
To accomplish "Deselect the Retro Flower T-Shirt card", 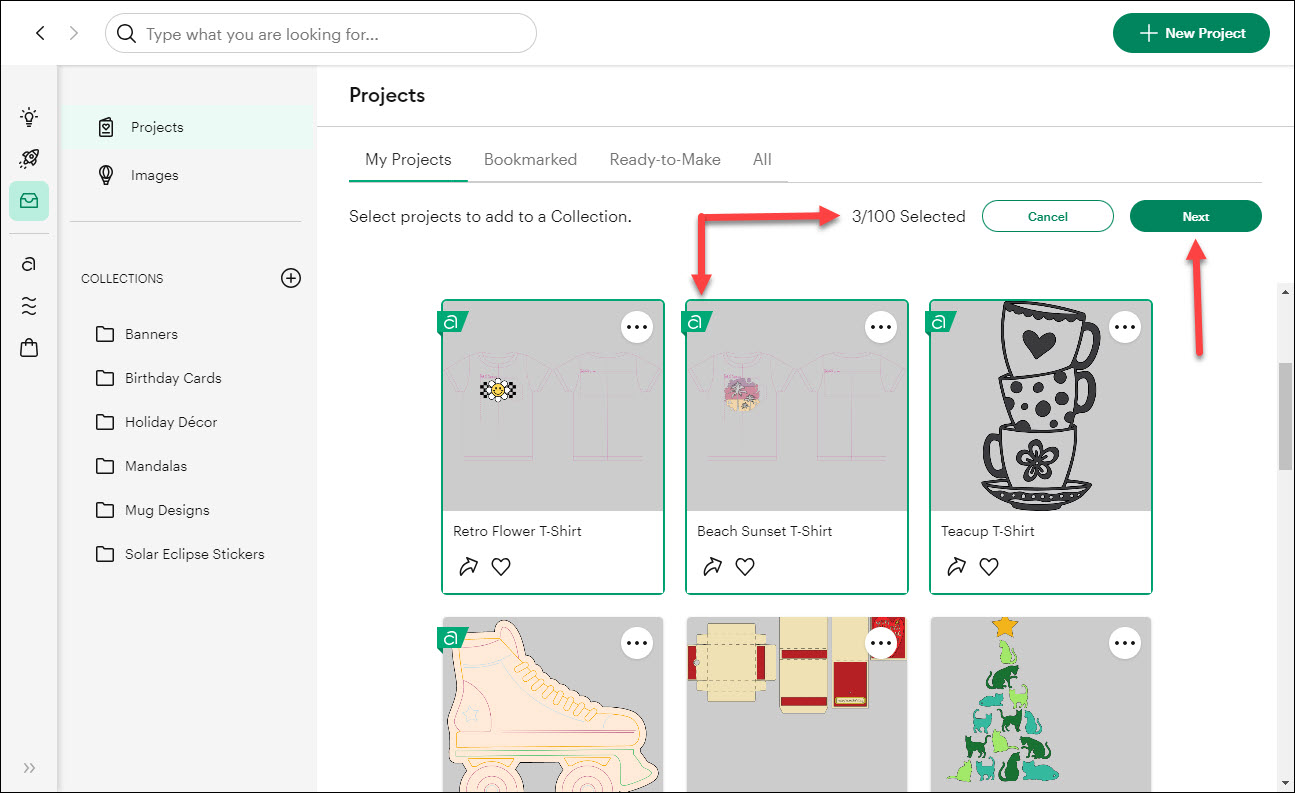I will click(x=552, y=420).
